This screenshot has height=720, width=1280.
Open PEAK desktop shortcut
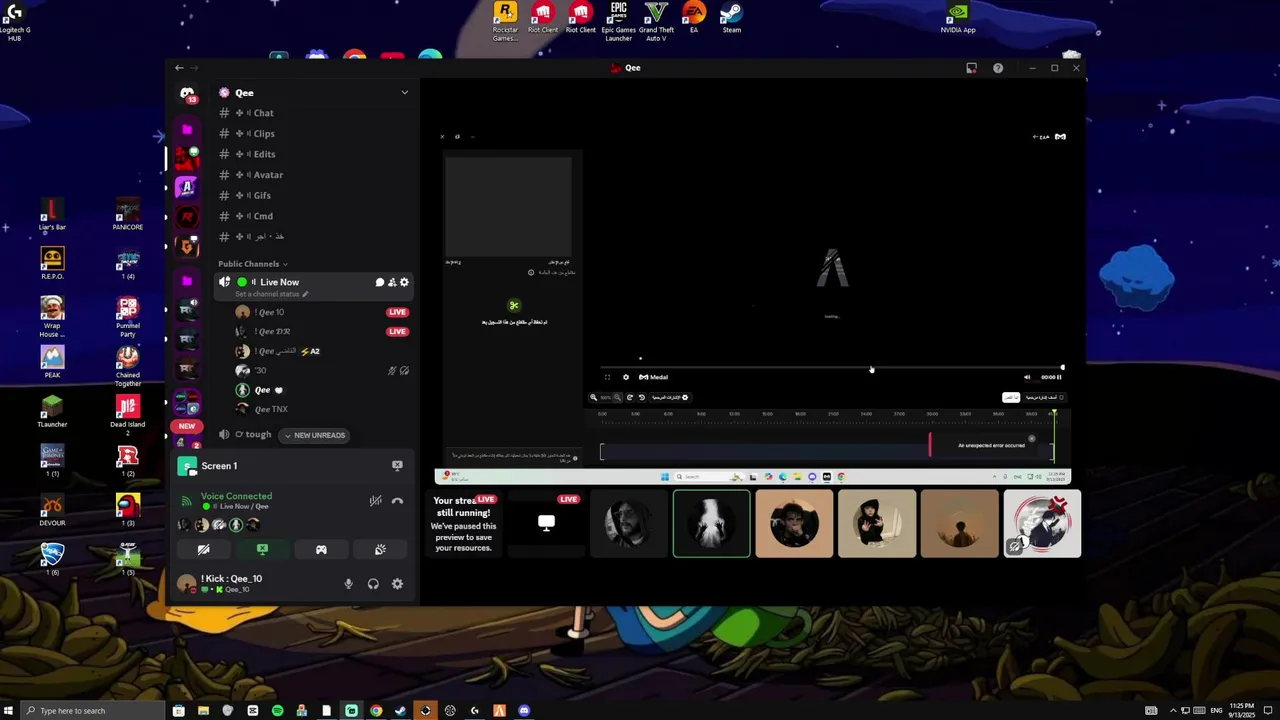tap(52, 362)
